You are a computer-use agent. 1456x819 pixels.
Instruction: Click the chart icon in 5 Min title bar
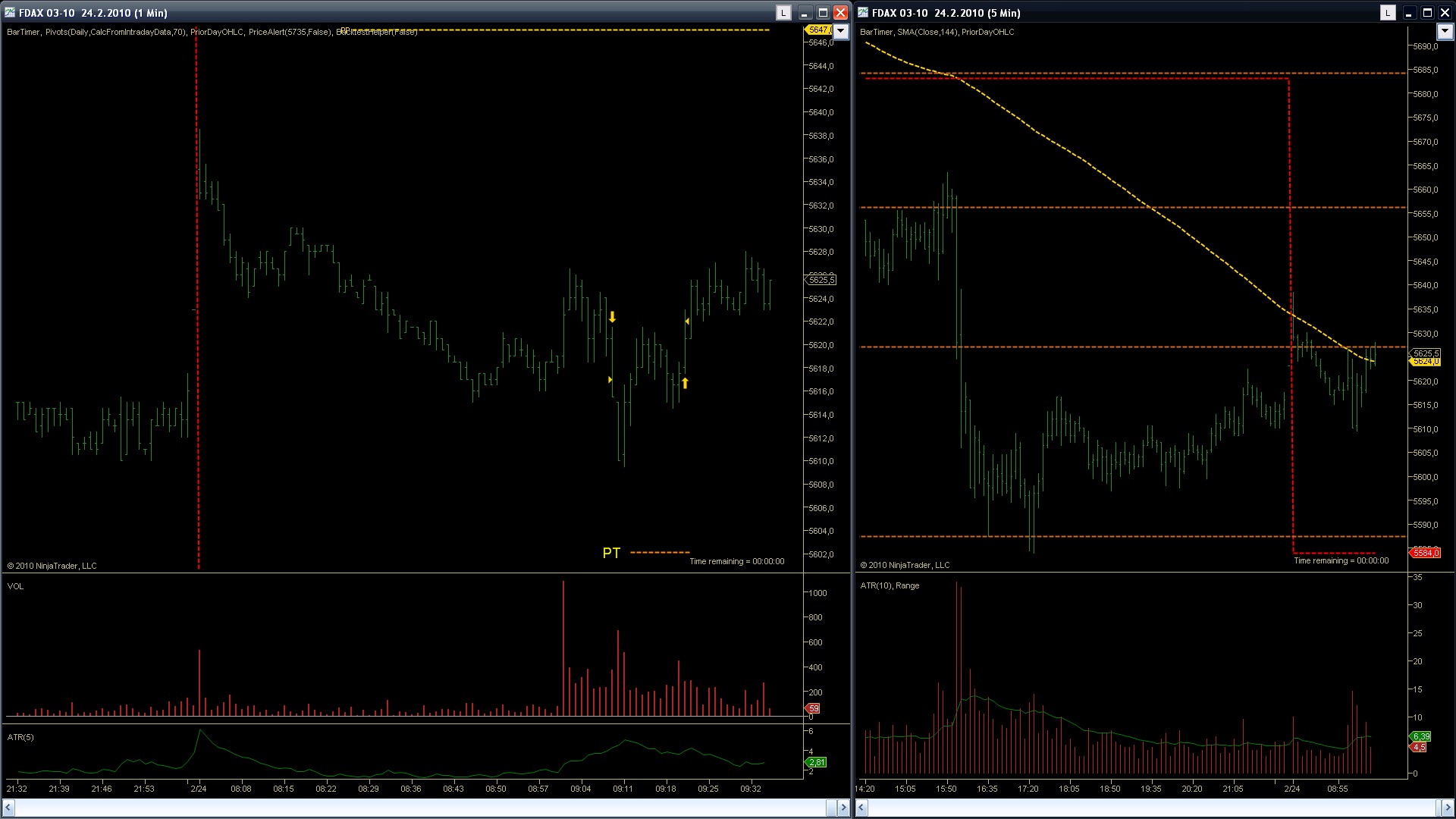[x=863, y=13]
